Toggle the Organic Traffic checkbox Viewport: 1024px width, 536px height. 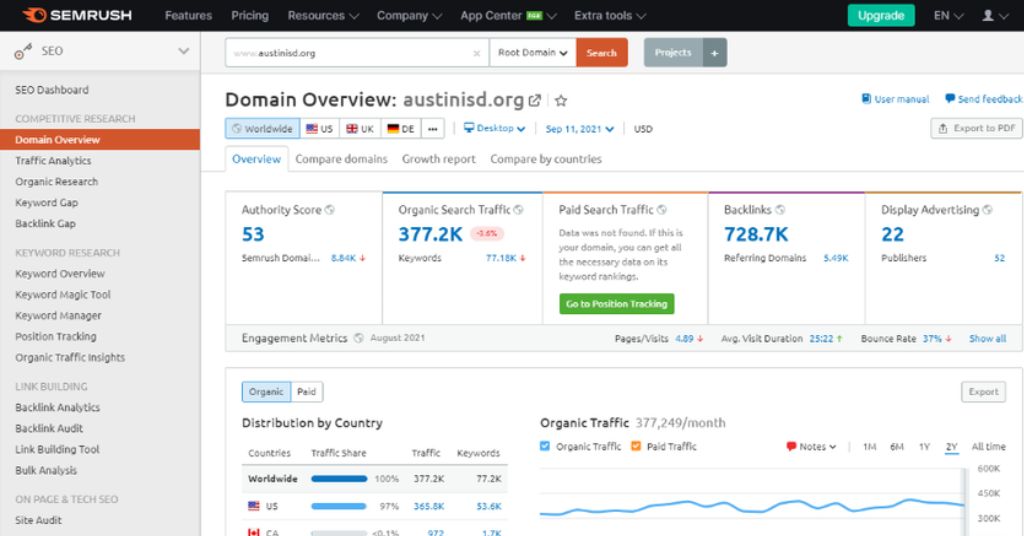tap(545, 447)
